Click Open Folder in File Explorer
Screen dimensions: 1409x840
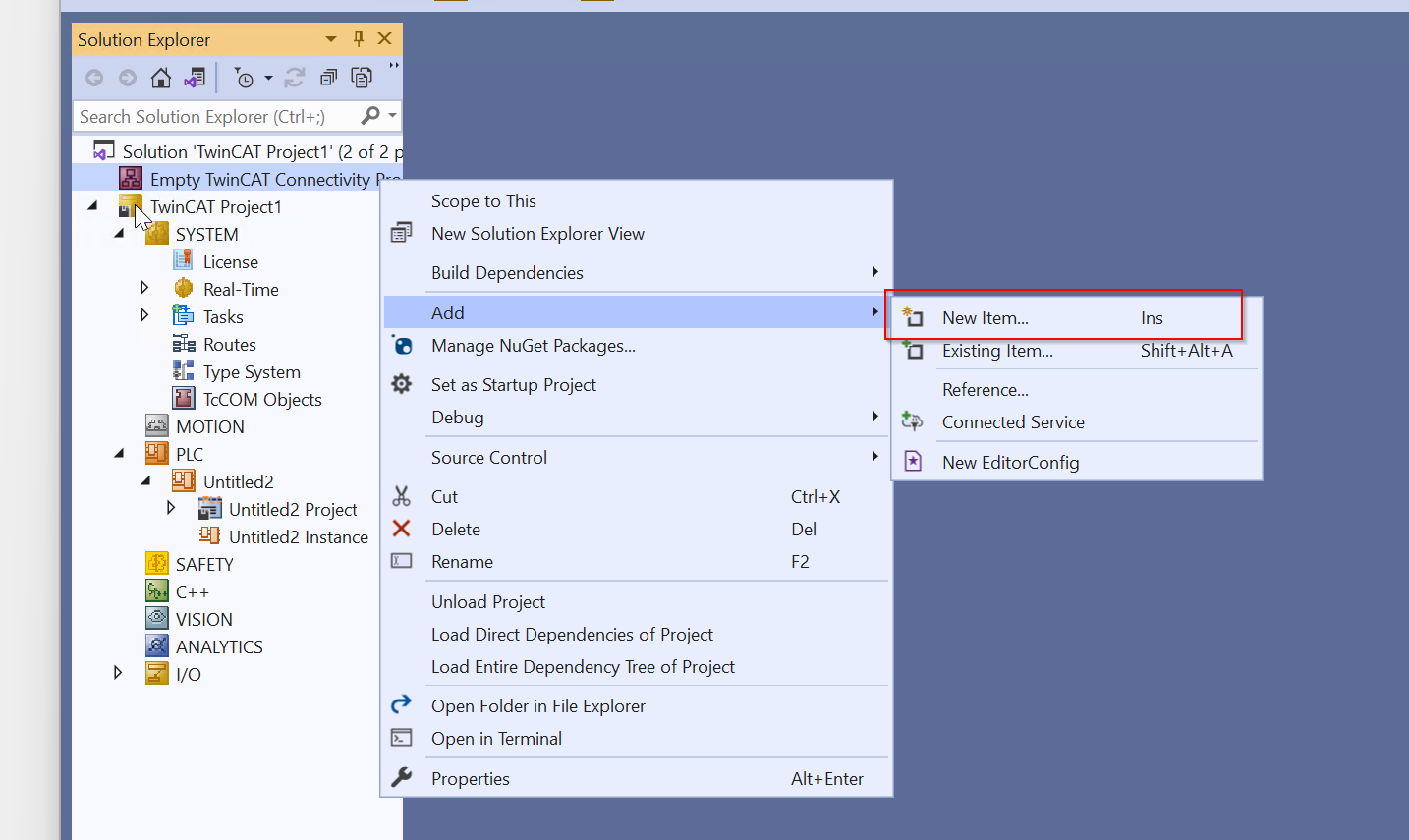click(x=637, y=706)
